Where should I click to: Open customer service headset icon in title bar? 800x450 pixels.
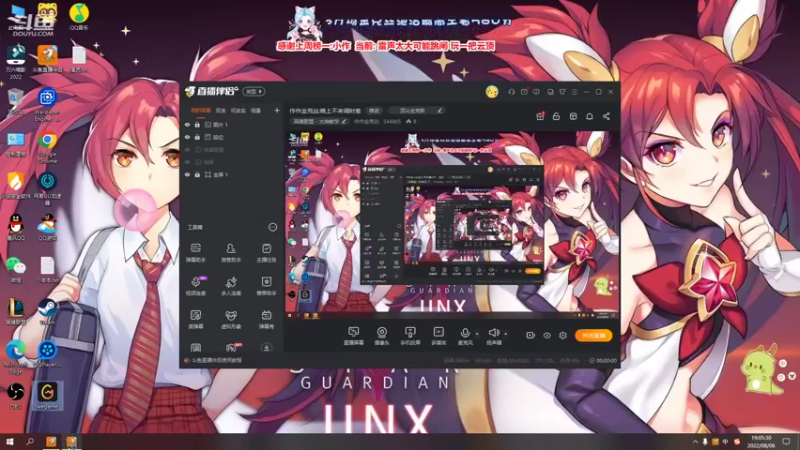pos(511,92)
